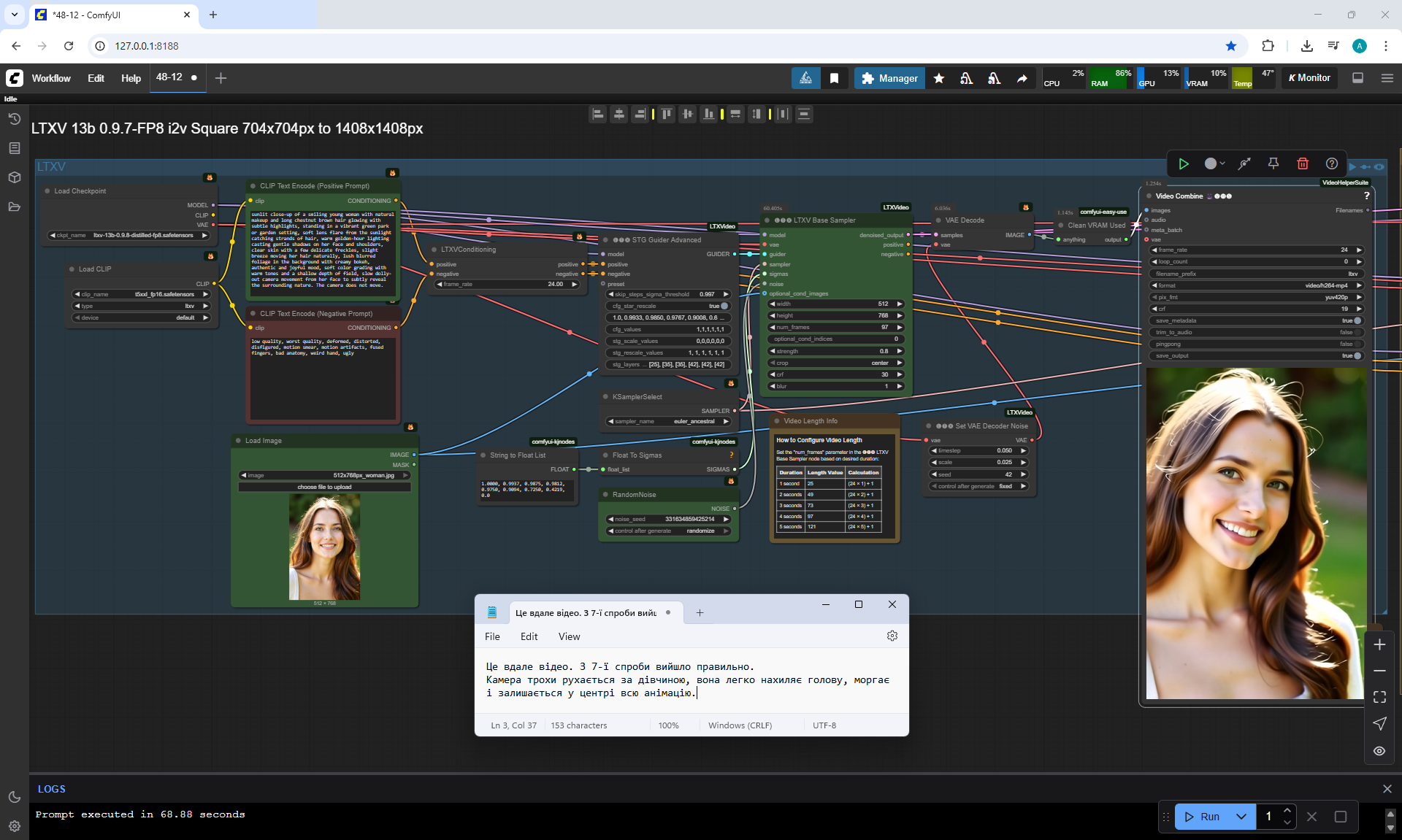This screenshot has width=1402, height=840.
Task: Open node help via the question mark circle
Action: coord(1332,164)
